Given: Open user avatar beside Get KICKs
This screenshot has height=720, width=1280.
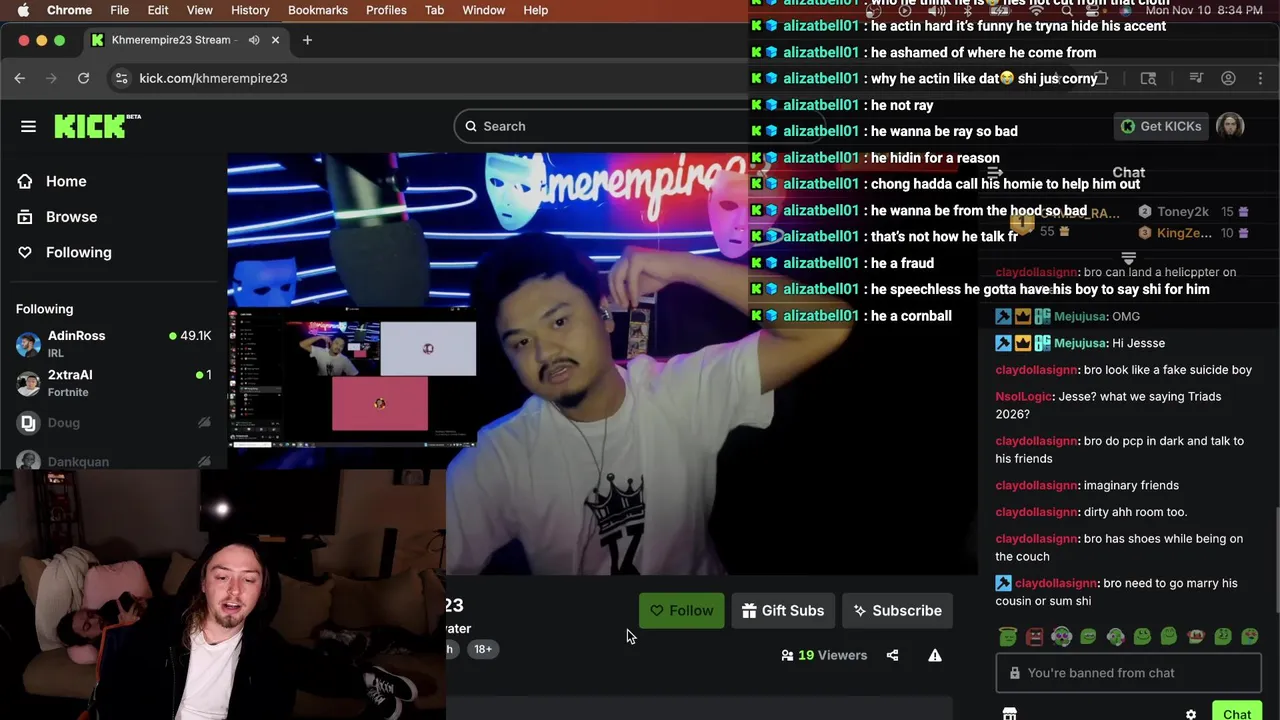Looking at the screenshot, I should [1230, 126].
